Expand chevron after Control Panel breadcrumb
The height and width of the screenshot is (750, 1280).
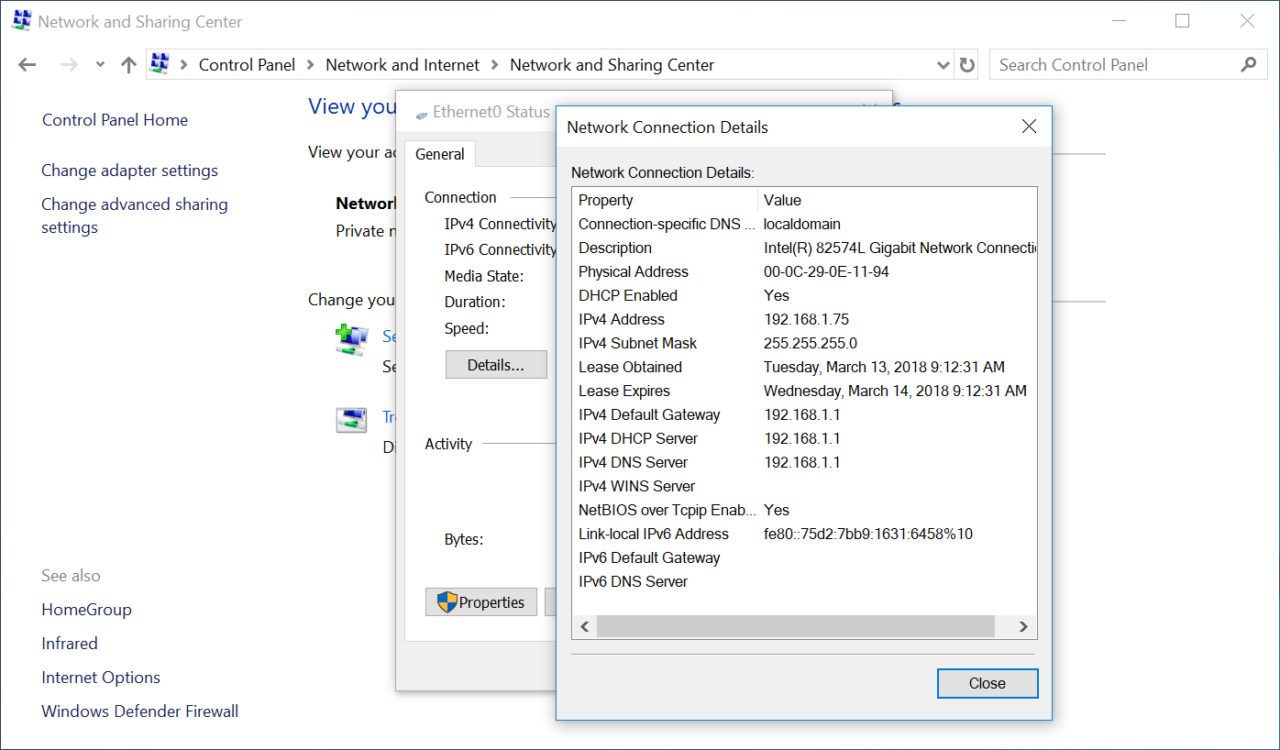pyautogui.click(x=310, y=65)
